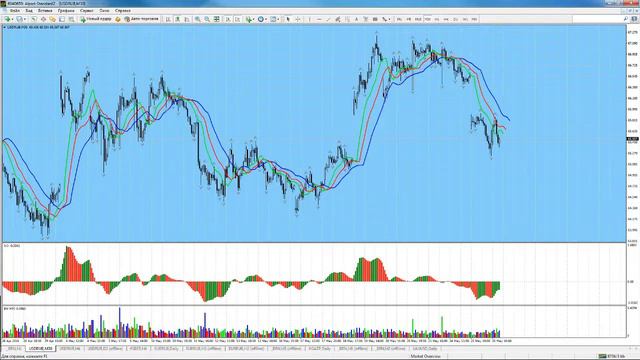Image resolution: width=640 pixels, height=360 pixels.
Task: Toggle chart shift from right edge
Action: [238, 19]
